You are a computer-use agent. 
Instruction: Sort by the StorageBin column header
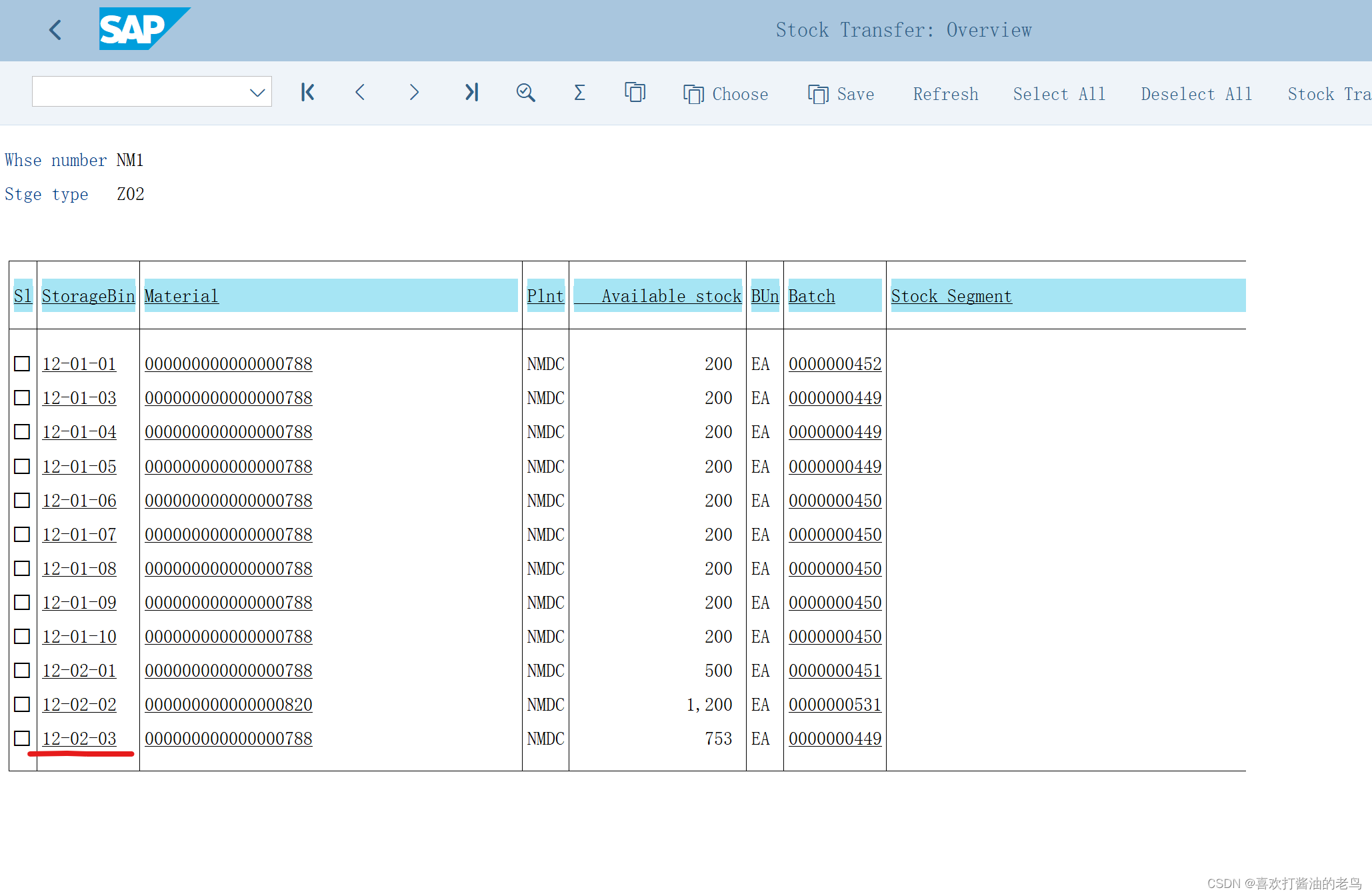tap(88, 296)
